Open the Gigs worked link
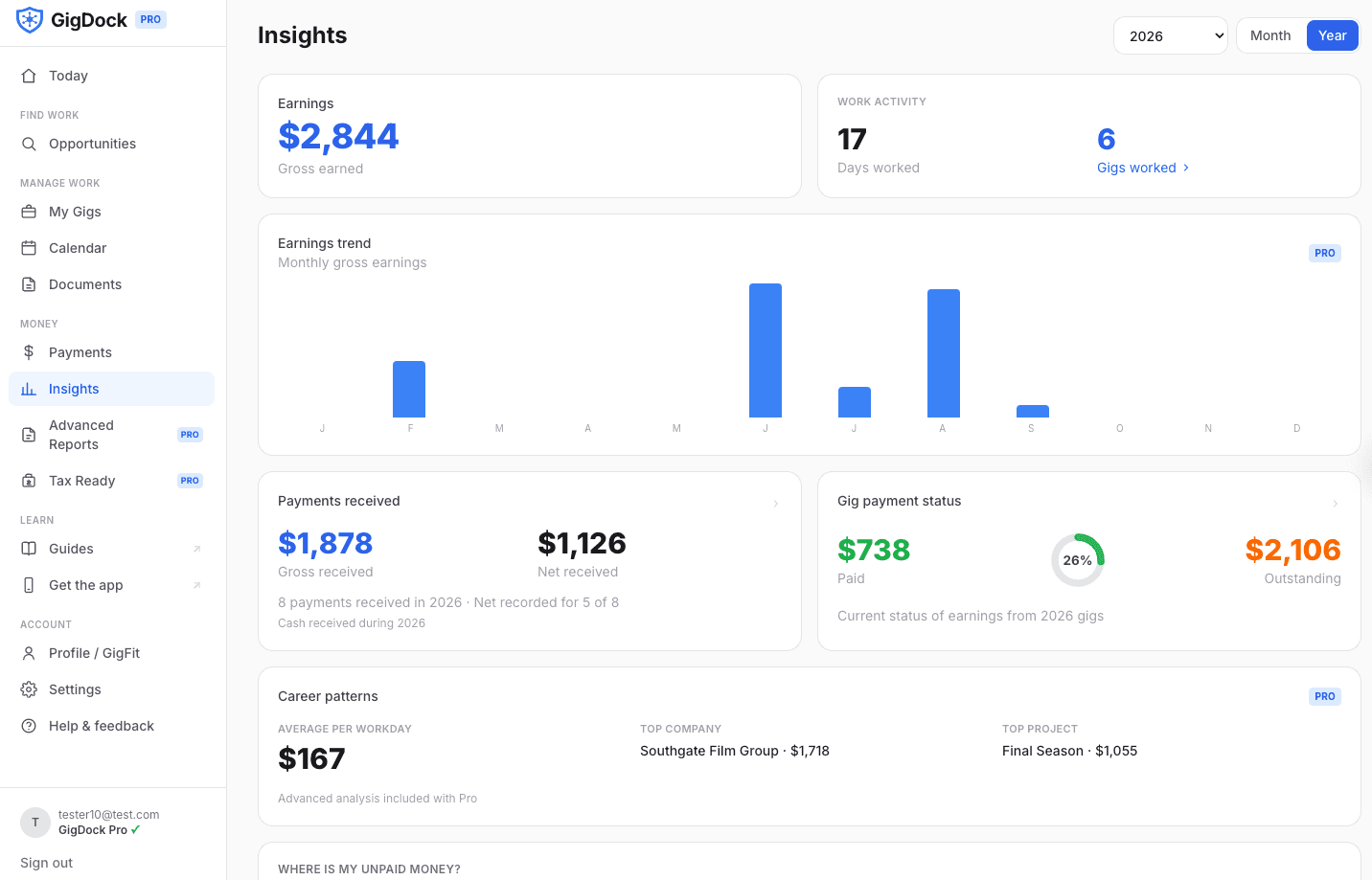The image size is (1372, 880). 1143,168
